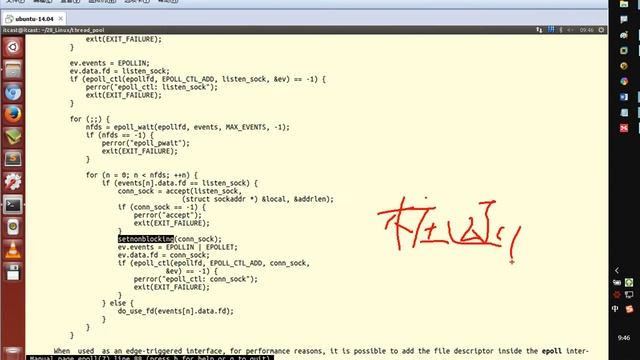This screenshot has height=360, width=640.
Task: Open the green square app in Windows taskbar
Action: click(x=624, y=51)
